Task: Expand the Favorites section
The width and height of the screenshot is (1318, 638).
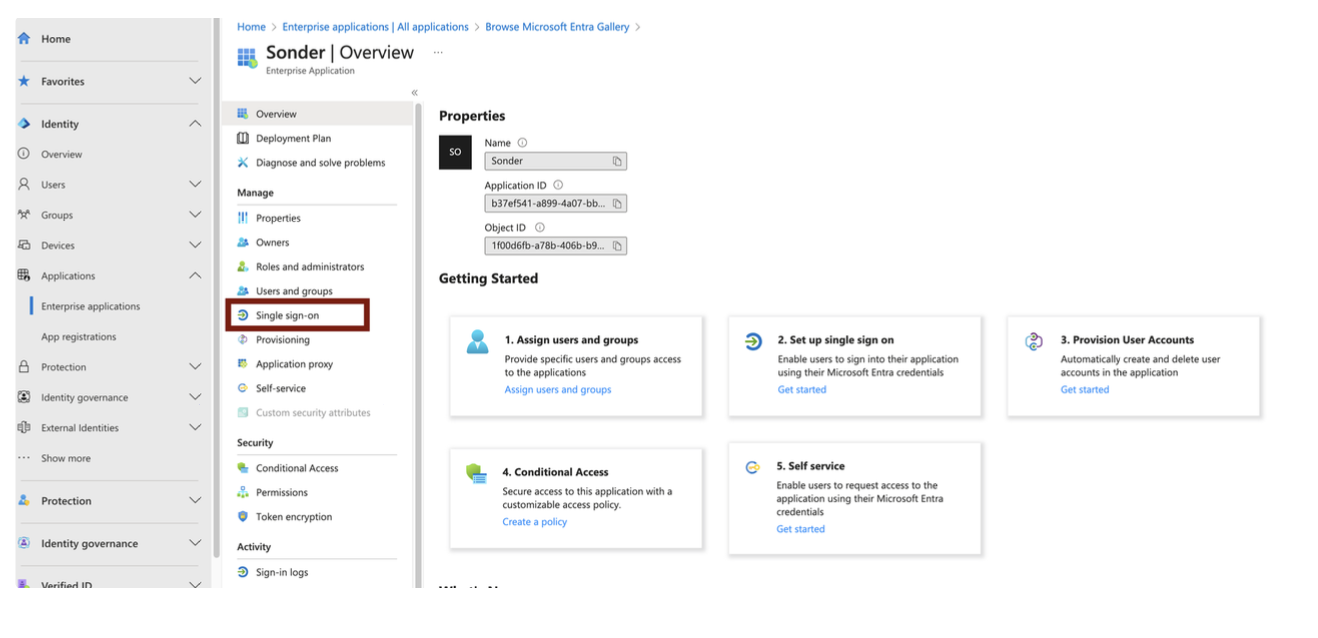Action: pyautogui.click(x=195, y=81)
